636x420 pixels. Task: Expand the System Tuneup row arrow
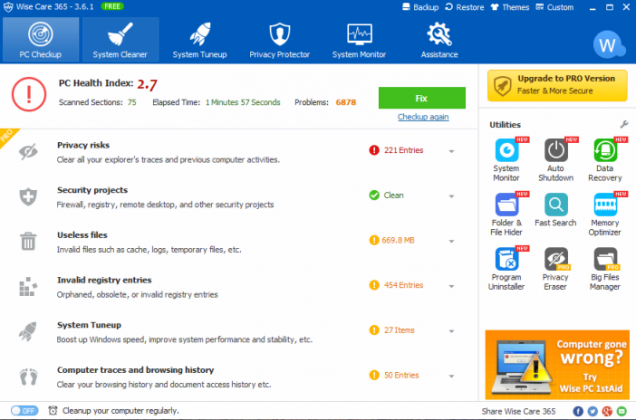[x=451, y=332]
